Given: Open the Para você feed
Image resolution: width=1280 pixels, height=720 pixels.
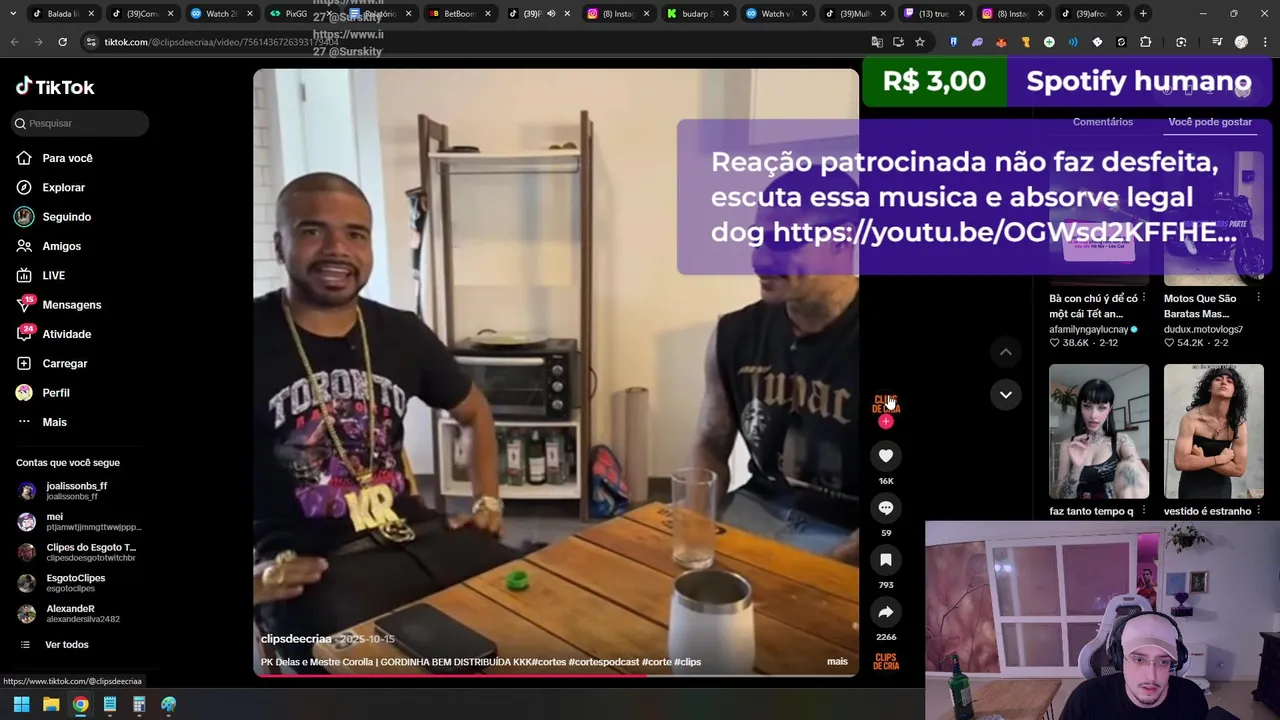Looking at the screenshot, I should click(67, 158).
